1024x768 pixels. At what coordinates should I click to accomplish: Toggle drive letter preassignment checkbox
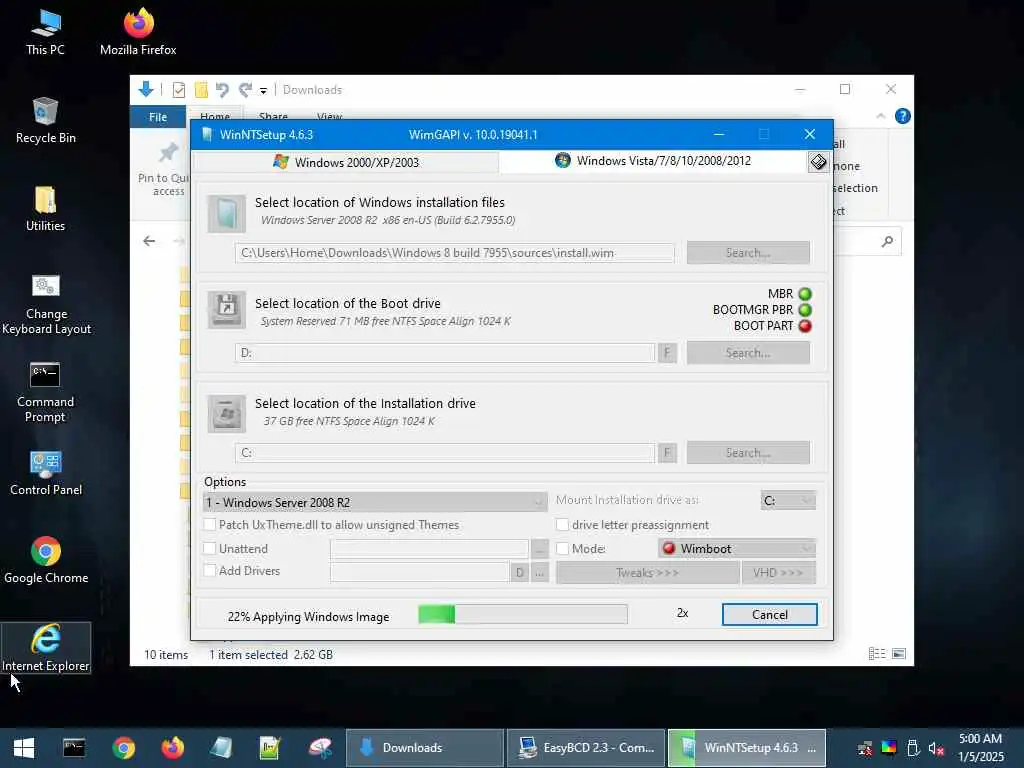pyautogui.click(x=562, y=524)
